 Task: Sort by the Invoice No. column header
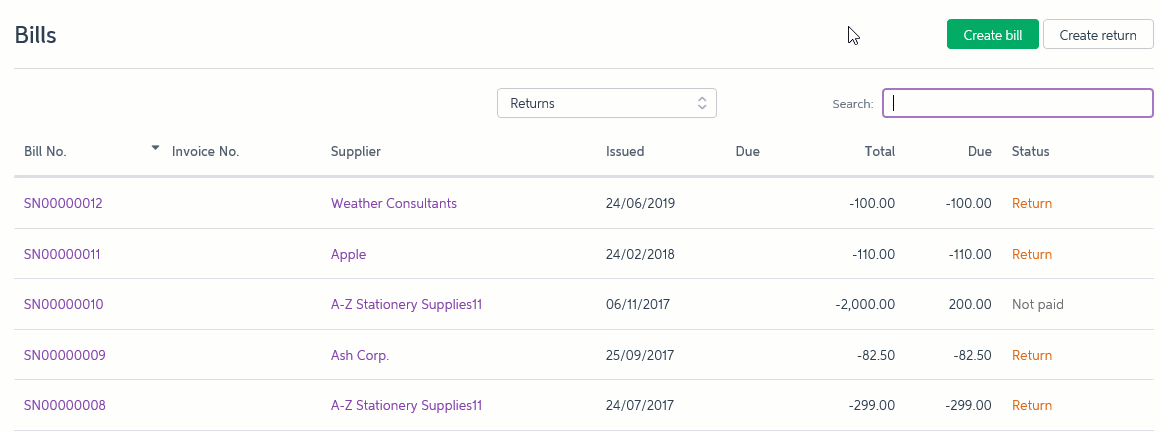[x=205, y=152]
